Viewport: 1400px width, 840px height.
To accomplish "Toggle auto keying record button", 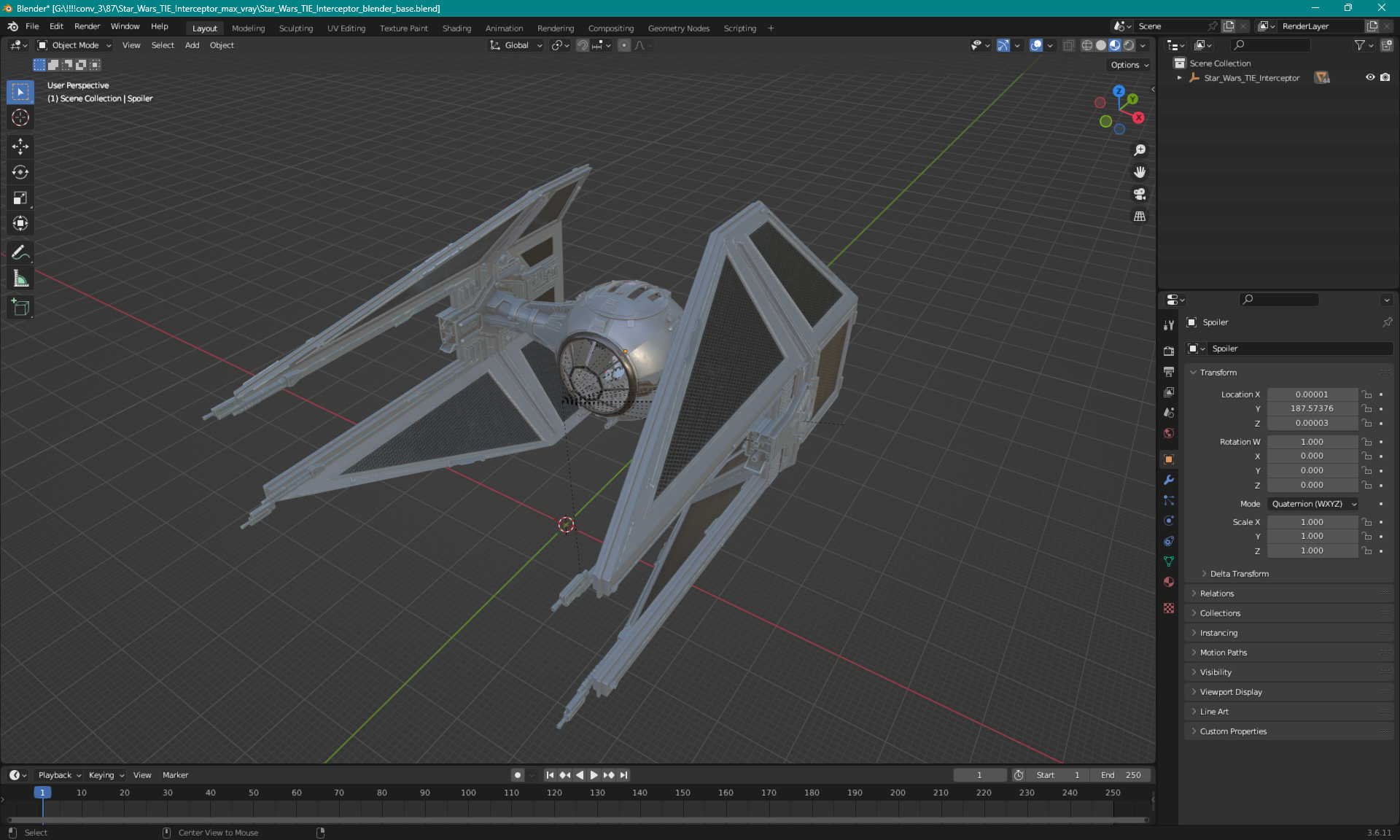I will pos(517,775).
